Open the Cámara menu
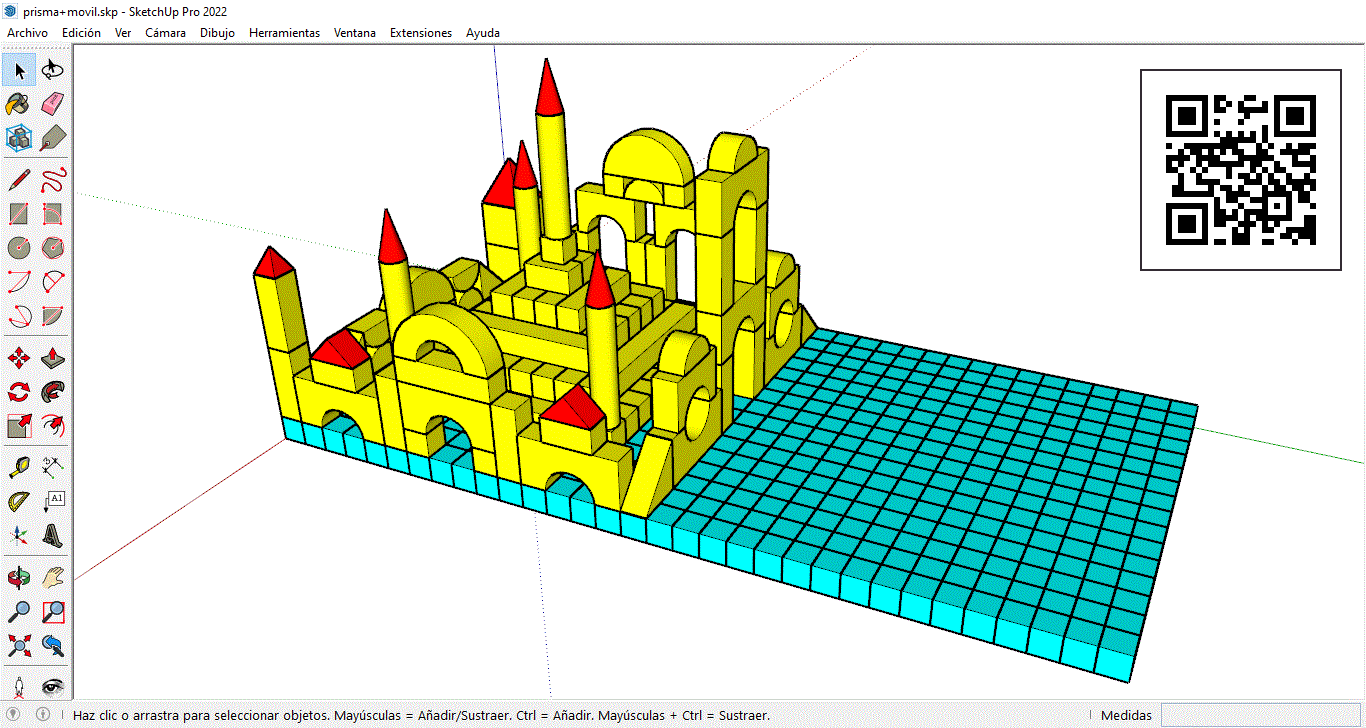The width and height of the screenshot is (1366, 728). [165, 33]
